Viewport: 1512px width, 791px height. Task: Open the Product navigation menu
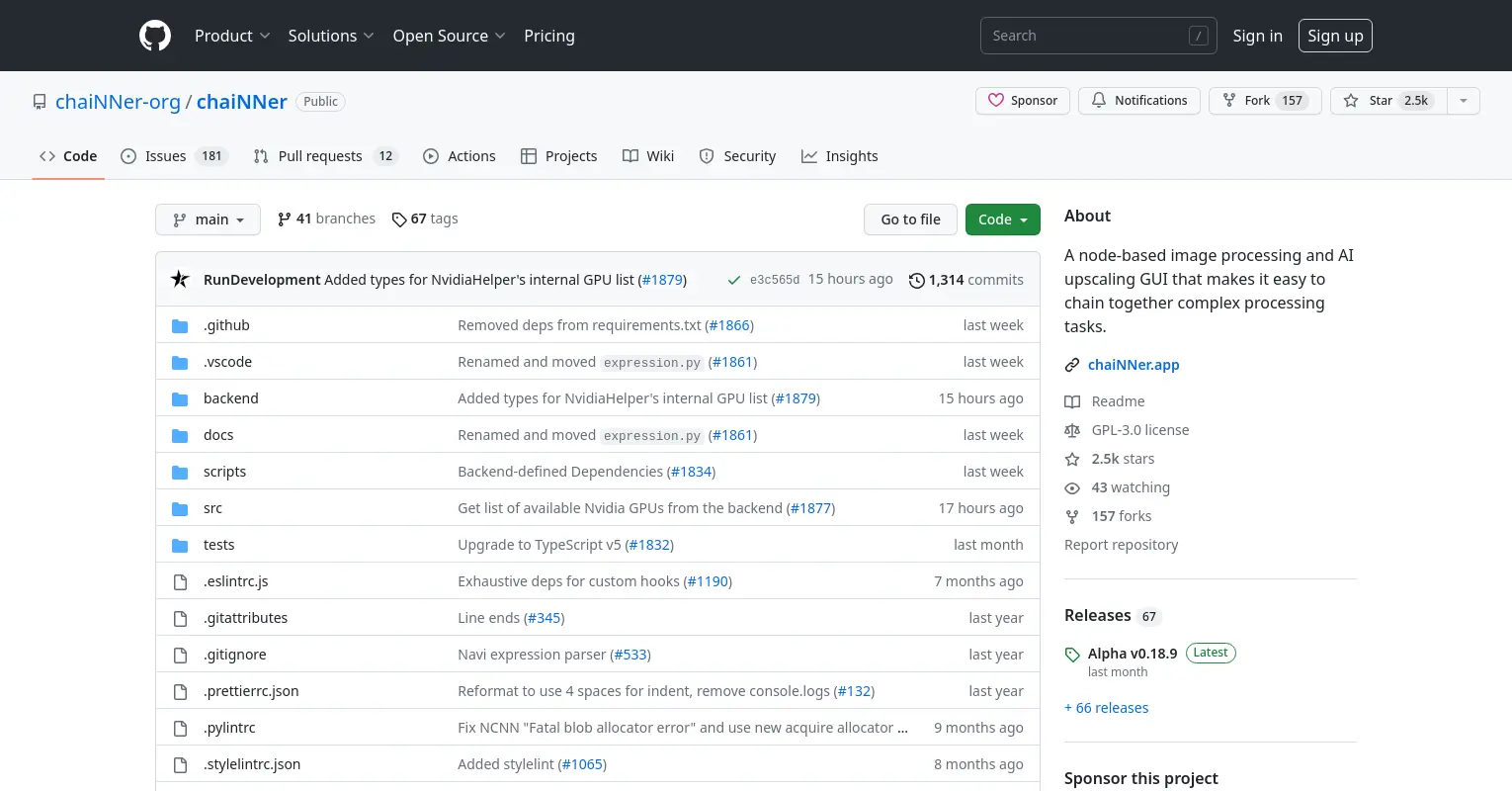[x=232, y=36]
